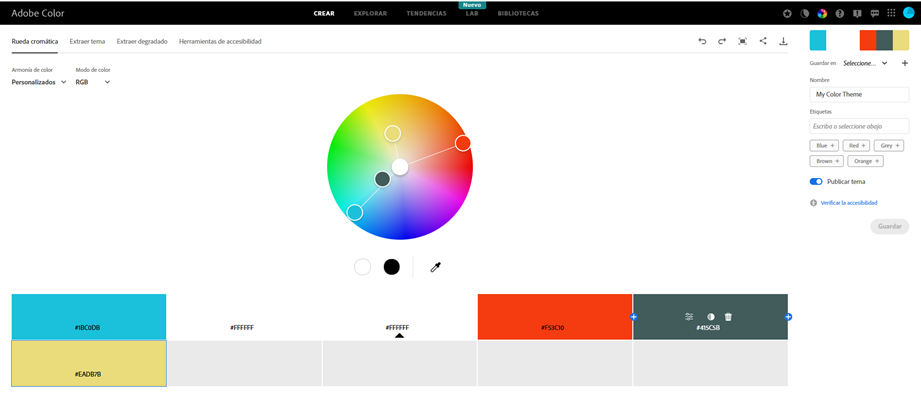Expand the Armonía de color Personalizados dropdown

pyautogui.click(x=39, y=82)
